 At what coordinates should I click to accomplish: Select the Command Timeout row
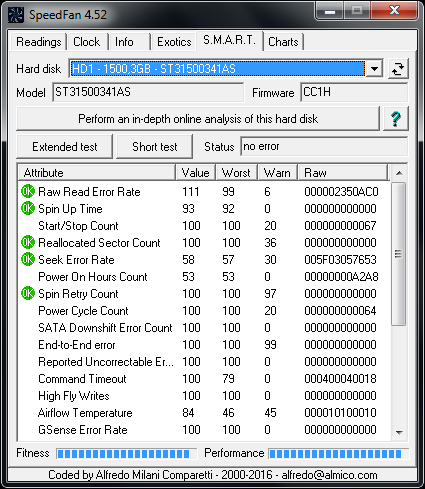pos(204,379)
